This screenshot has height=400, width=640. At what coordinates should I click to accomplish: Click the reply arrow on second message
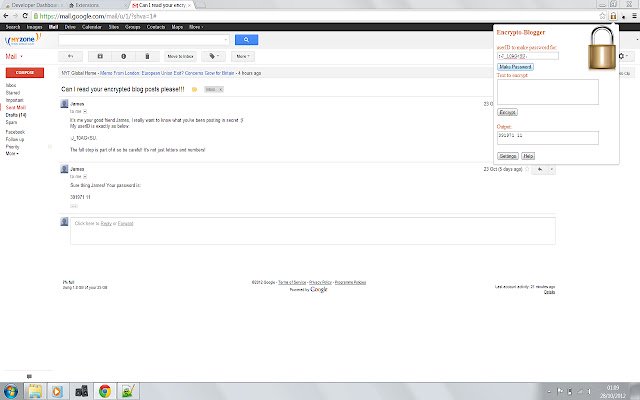pos(540,169)
